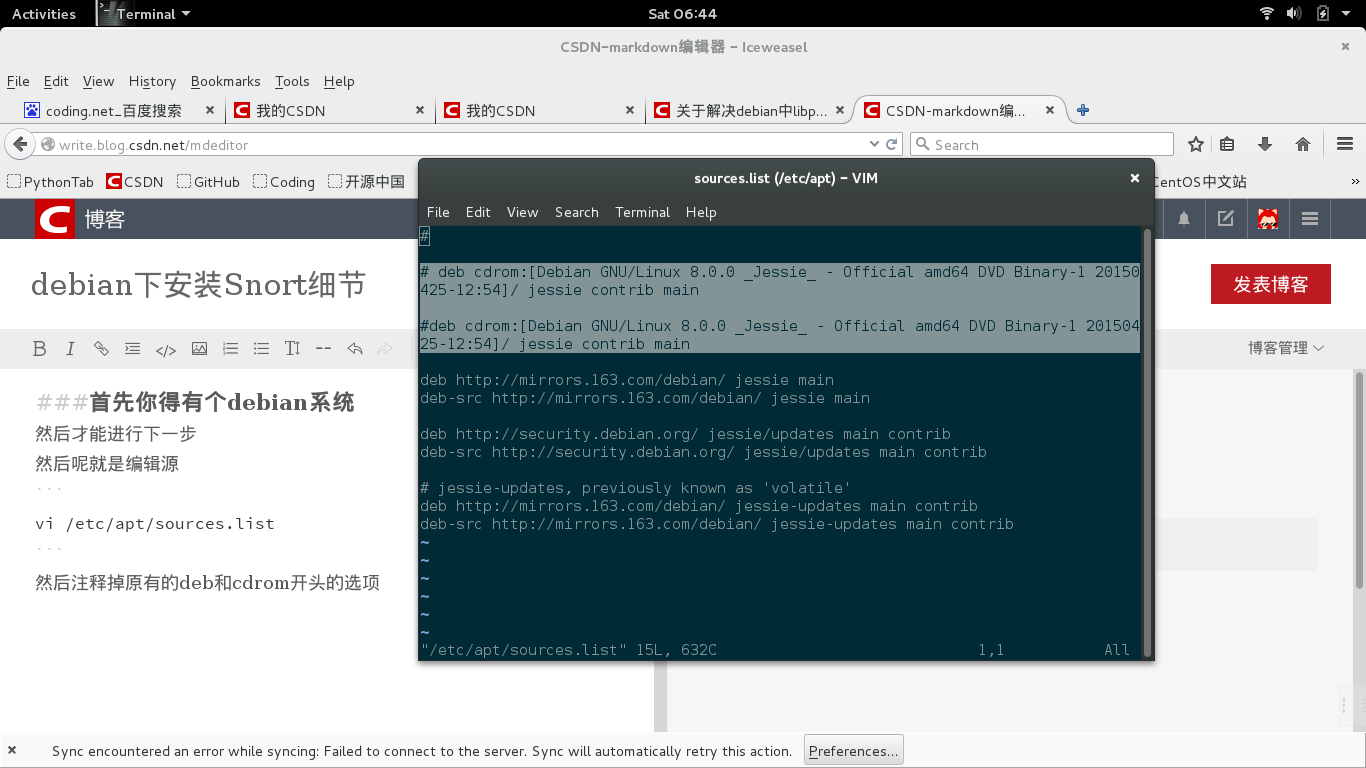This screenshot has width=1366, height=768.
Task: Open the GitHub bookmark
Action: 208,182
